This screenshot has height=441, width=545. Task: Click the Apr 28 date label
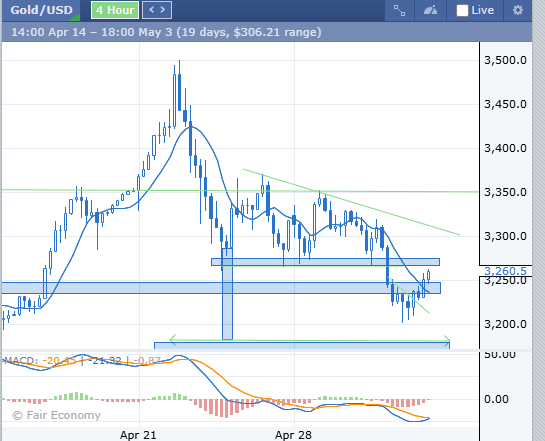[x=293, y=435]
